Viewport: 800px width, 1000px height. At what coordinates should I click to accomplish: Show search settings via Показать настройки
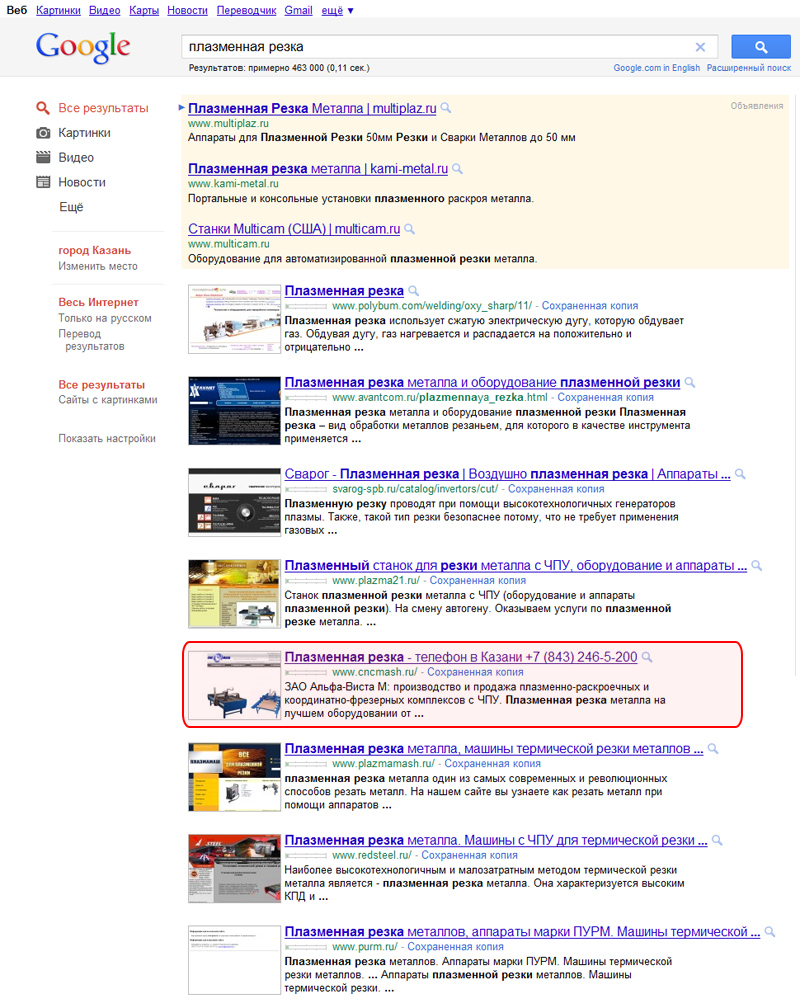click(x=107, y=438)
